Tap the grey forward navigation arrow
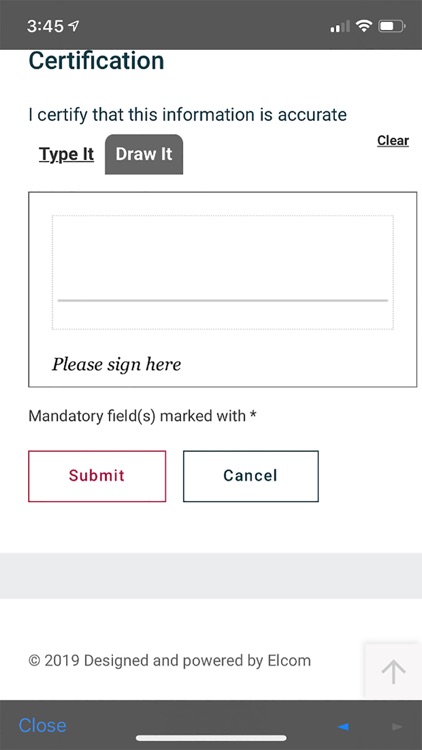Screen dimensions: 422x750 (397, 727)
